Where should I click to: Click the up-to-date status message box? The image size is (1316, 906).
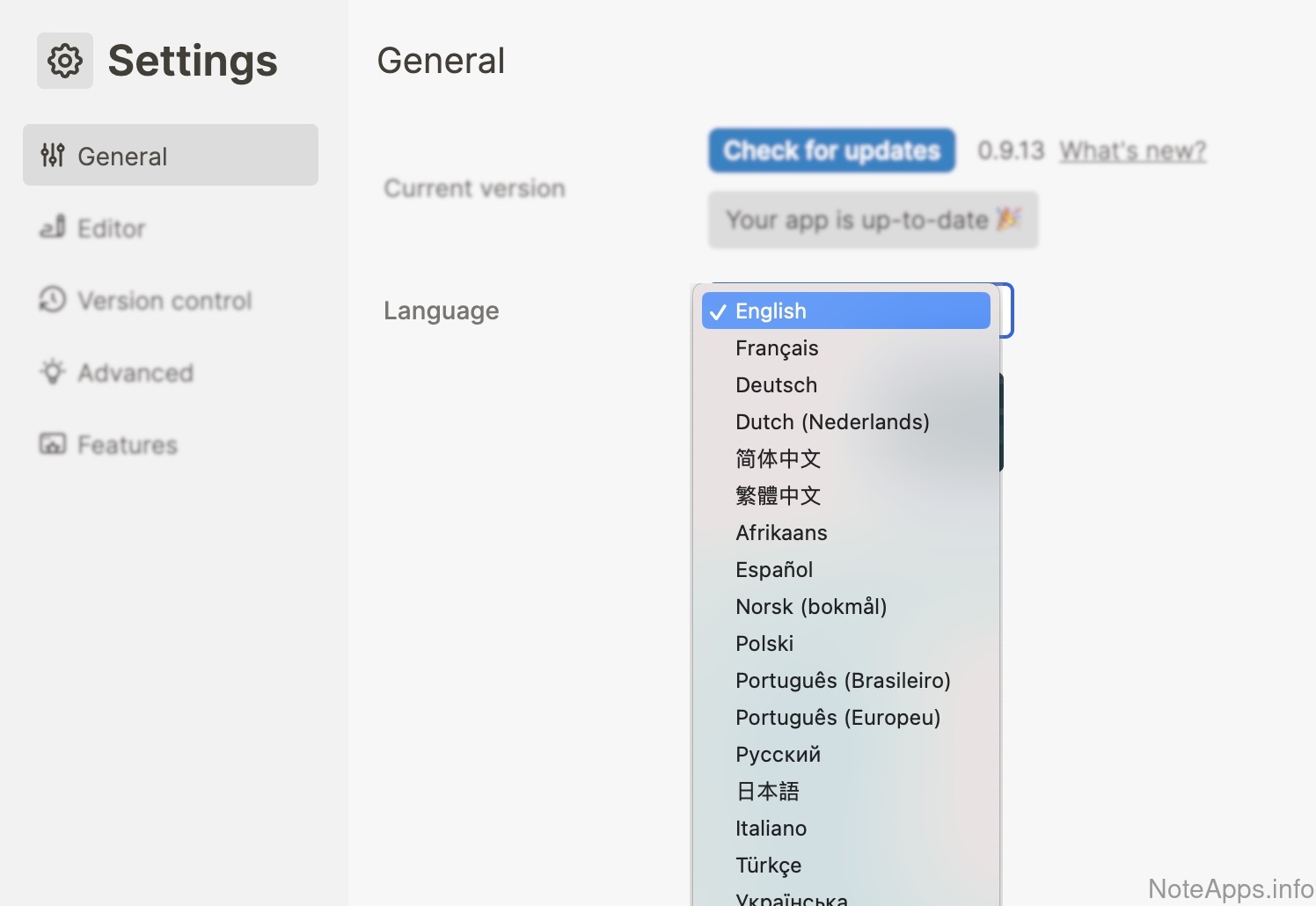tap(873, 220)
